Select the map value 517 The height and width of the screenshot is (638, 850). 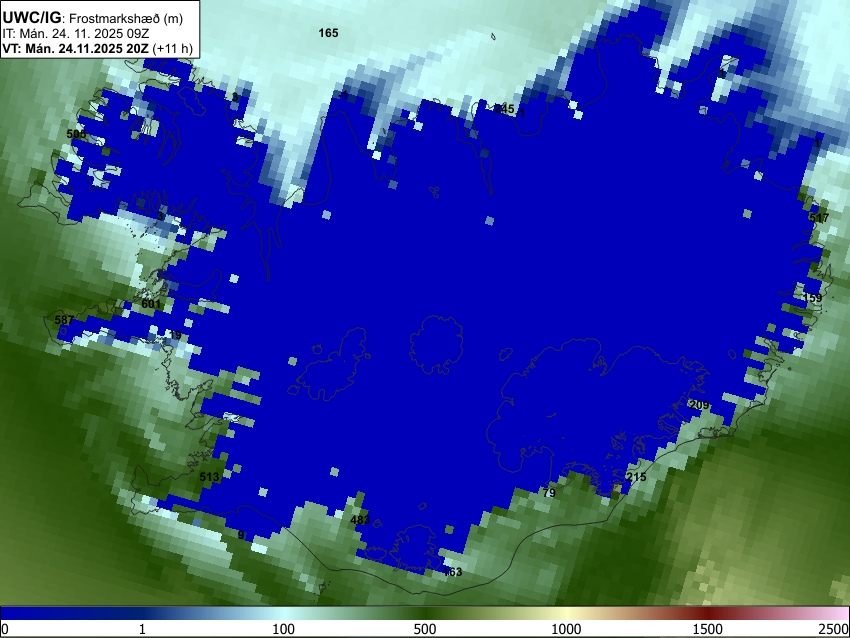click(x=819, y=218)
